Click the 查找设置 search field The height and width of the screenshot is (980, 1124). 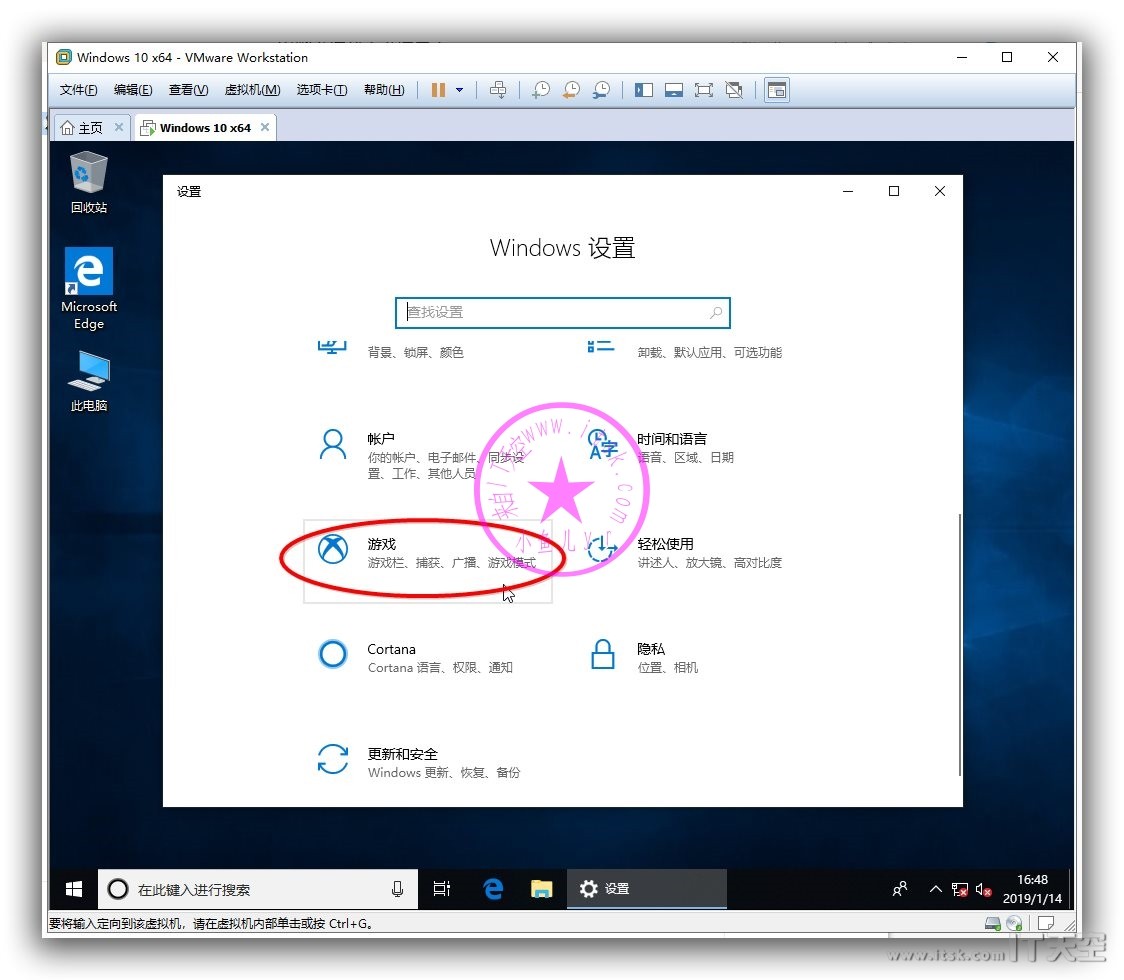563,313
